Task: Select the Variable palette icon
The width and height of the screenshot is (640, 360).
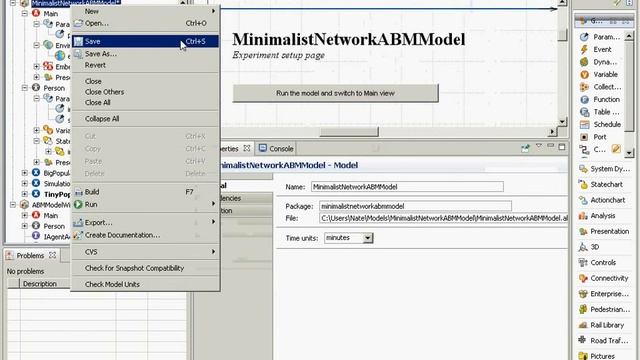Action: pos(584,74)
